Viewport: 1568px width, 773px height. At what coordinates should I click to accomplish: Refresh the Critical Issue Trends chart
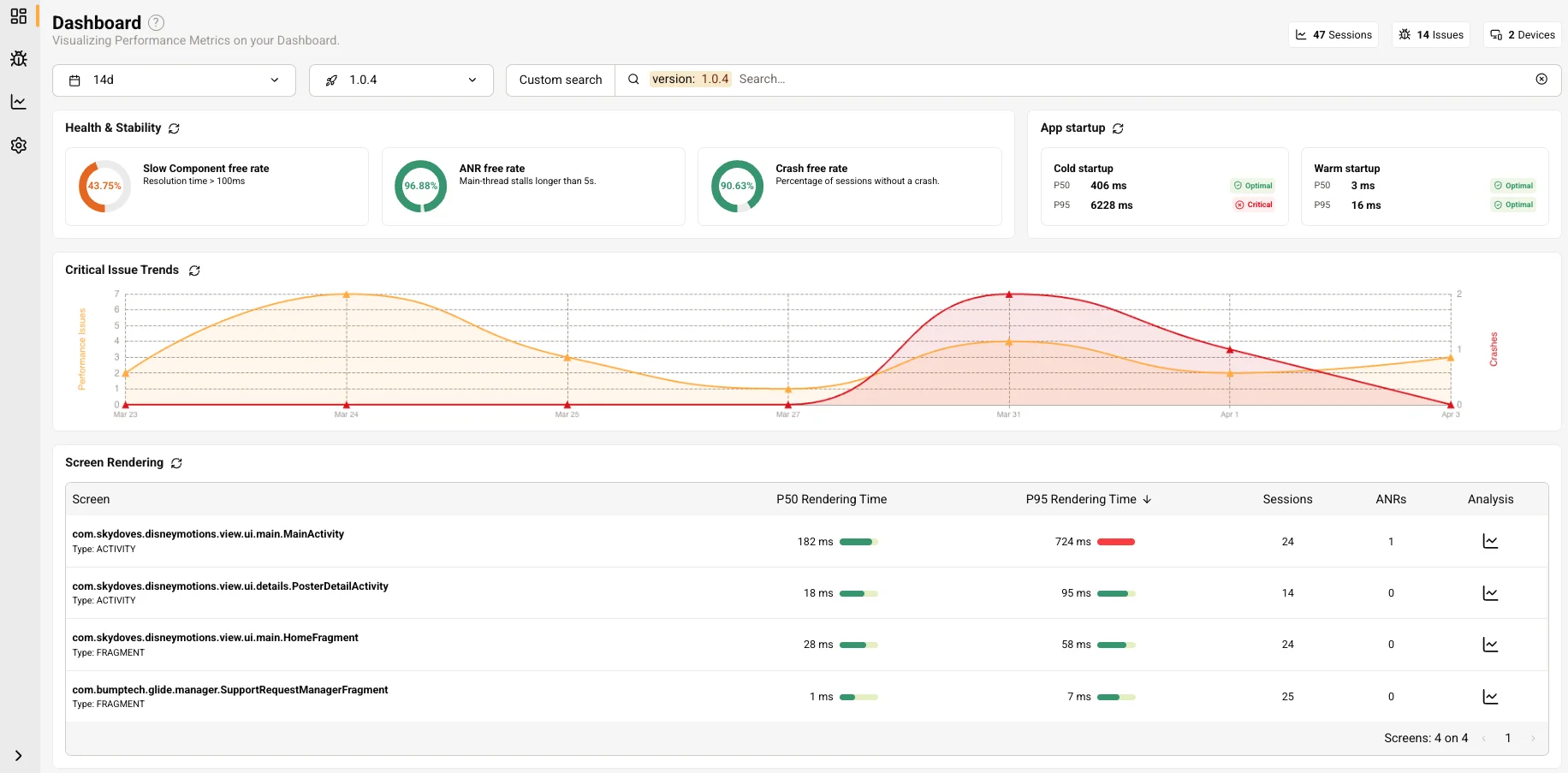[194, 271]
